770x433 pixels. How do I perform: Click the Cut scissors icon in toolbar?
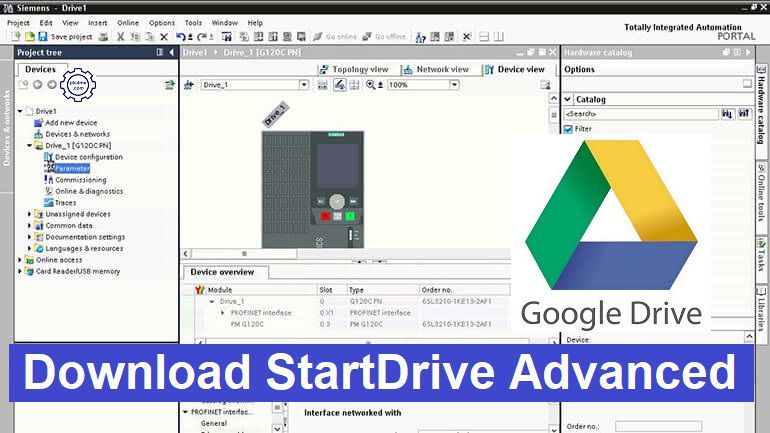pyautogui.click(x=120, y=37)
